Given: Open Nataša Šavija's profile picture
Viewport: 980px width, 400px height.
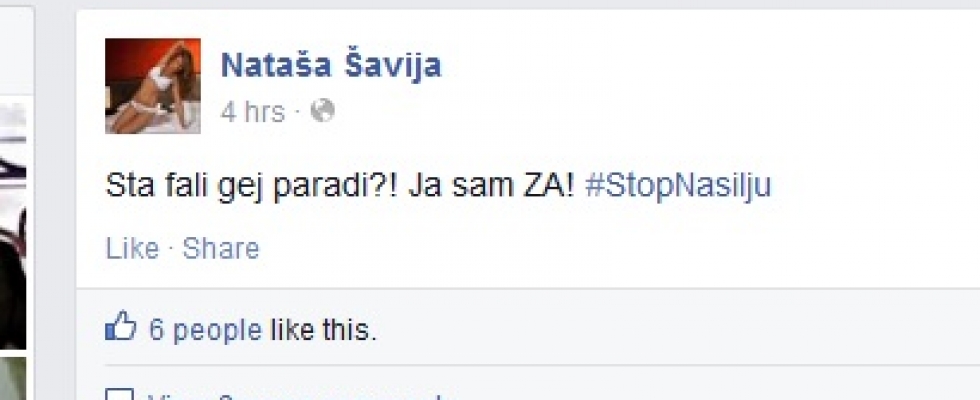Looking at the screenshot, I should [x=152, y=86].
